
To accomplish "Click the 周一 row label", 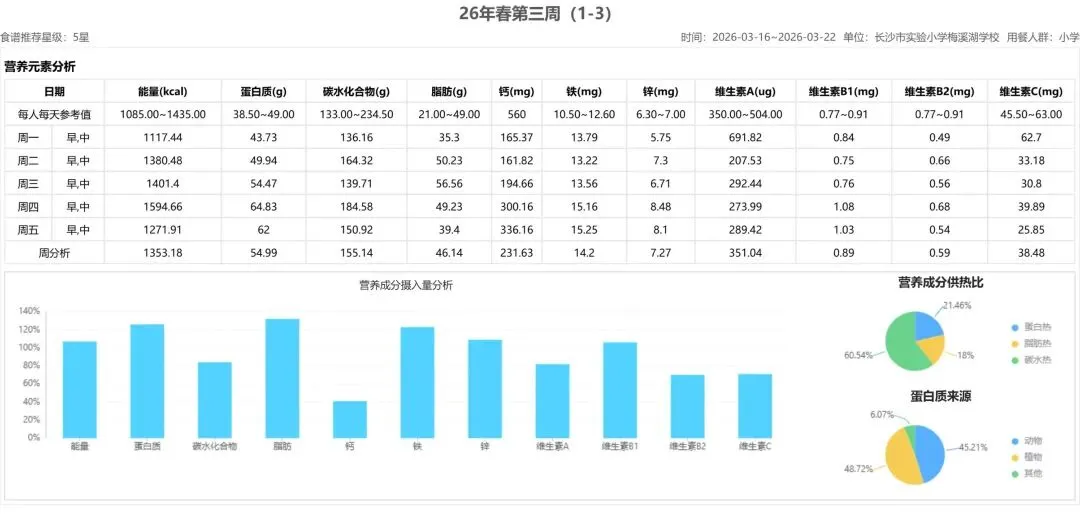I will click(28, 138).
